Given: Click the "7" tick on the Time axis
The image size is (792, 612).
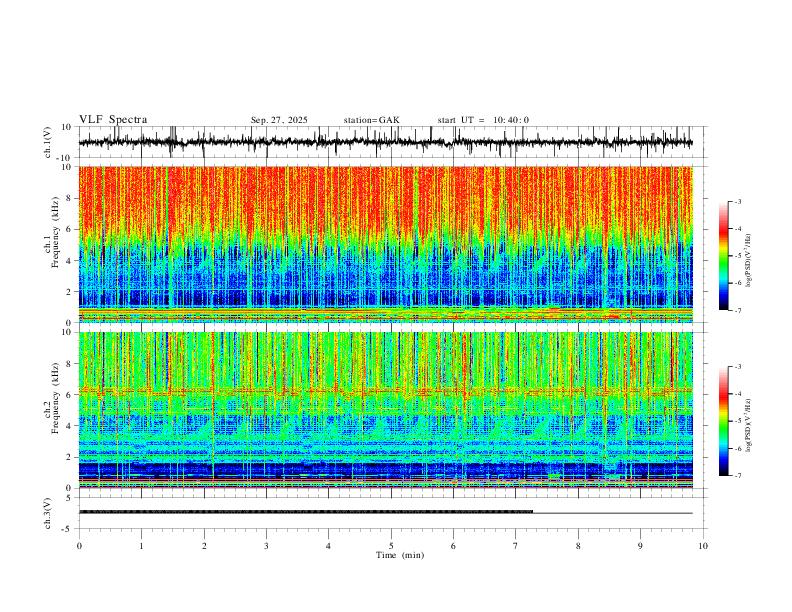Looking at the screenshot, I should tap(516, 546).
